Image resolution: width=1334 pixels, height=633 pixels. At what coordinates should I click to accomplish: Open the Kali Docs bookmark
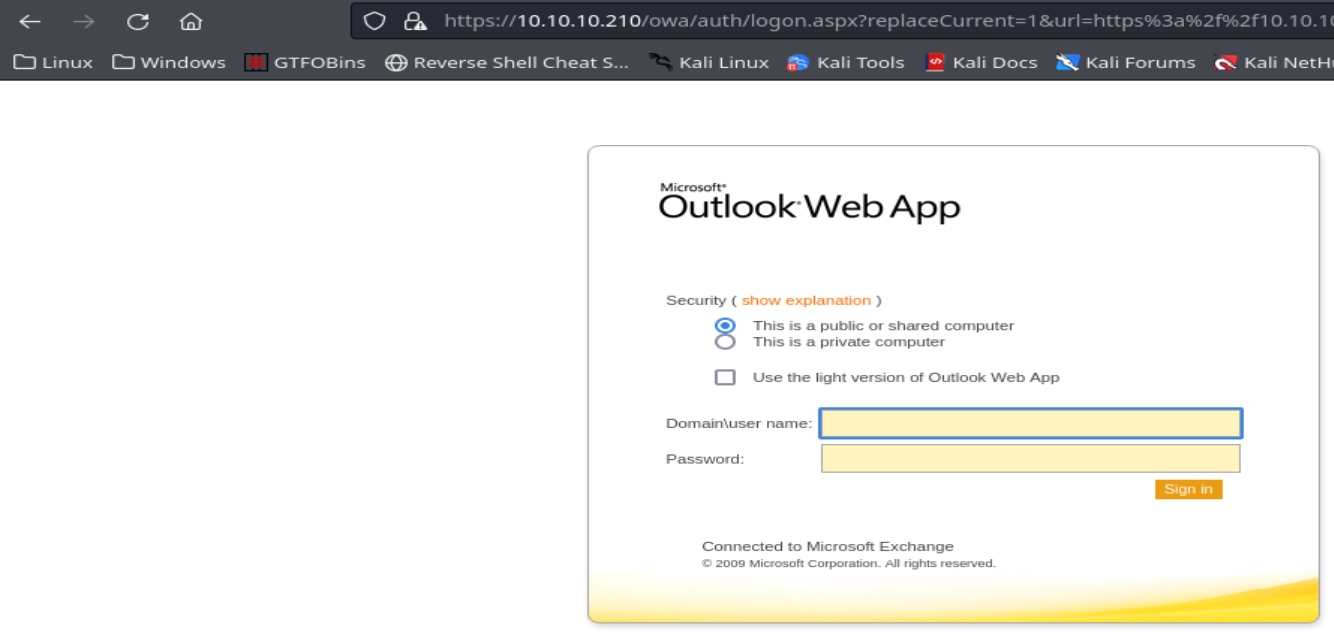pos(981,62)
